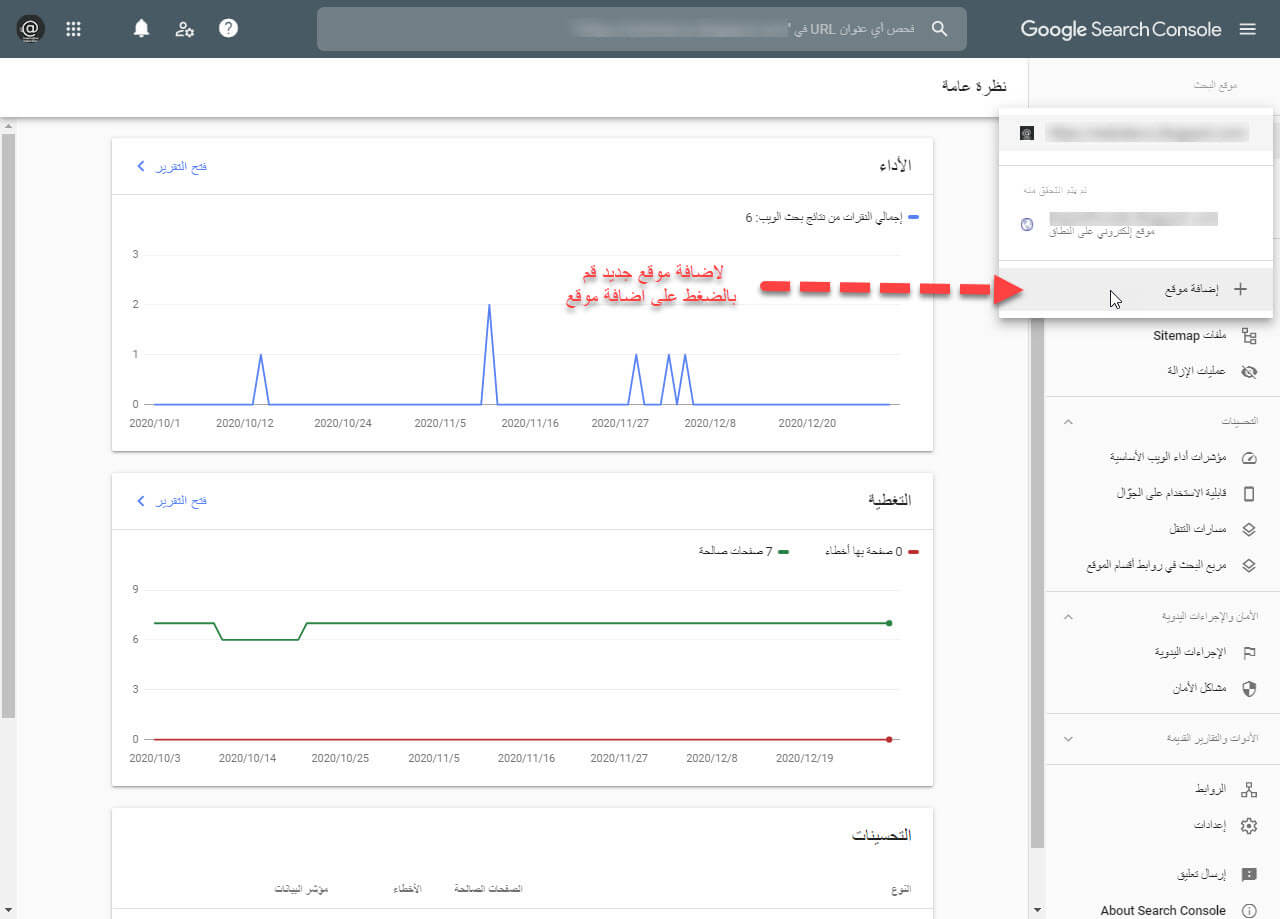Click the submit feedback icon
The width and height of the screenshot is (1280, 919).
click(1248, 874)
